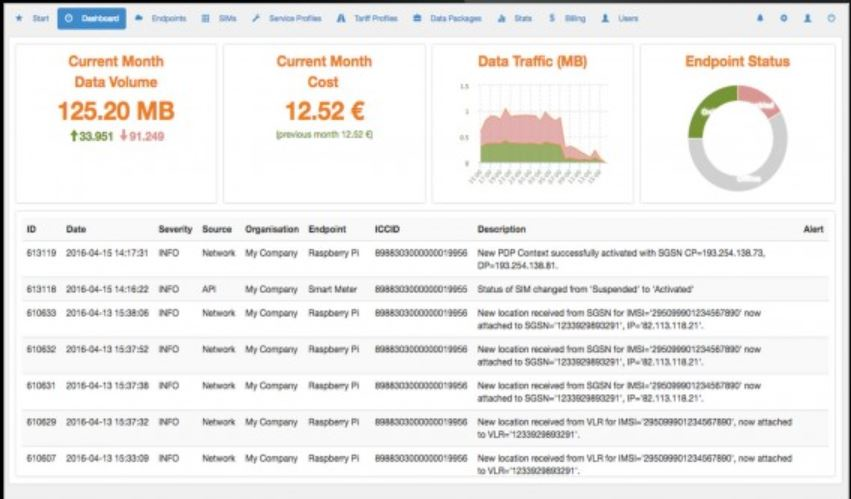Screen dimensions: 851x499
Task: Select event ID 613119
Action: (41, 253)
